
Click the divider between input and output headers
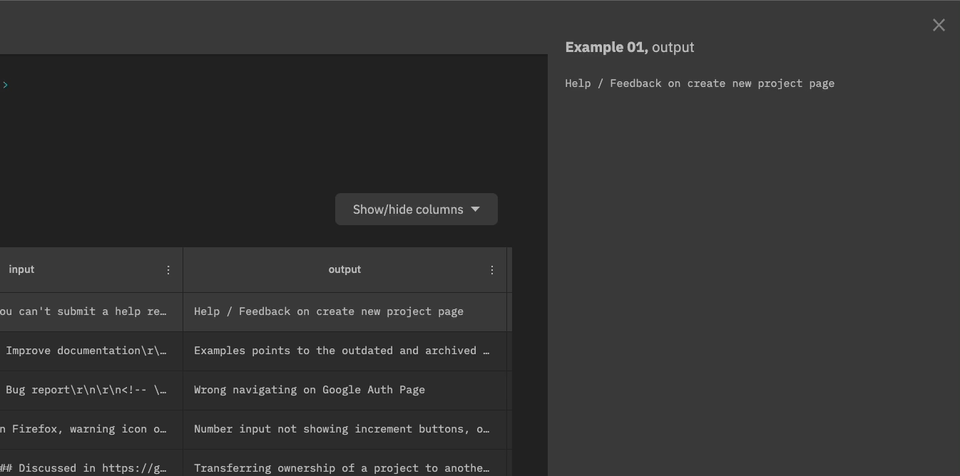183,270
